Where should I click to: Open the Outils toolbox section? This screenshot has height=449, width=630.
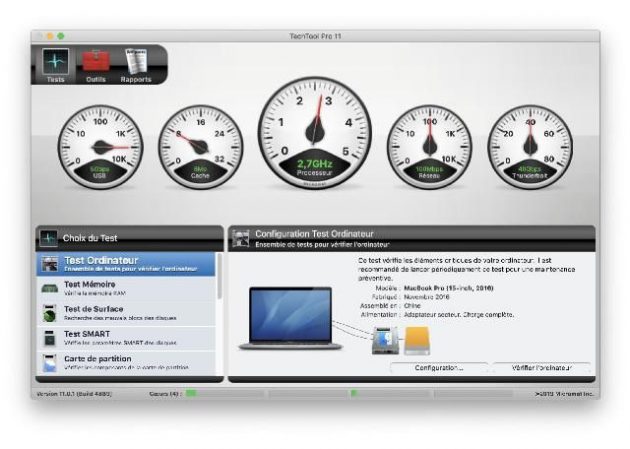click(96, 65)
